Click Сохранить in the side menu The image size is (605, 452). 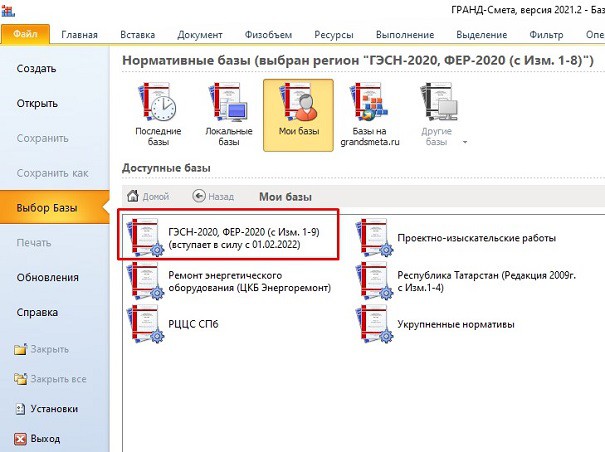click(x=42, y=138)
